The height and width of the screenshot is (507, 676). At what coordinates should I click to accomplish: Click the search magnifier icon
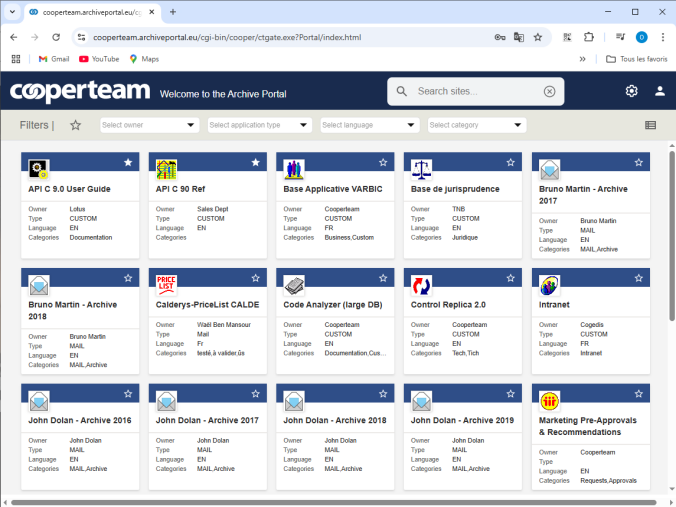[401, 91]
